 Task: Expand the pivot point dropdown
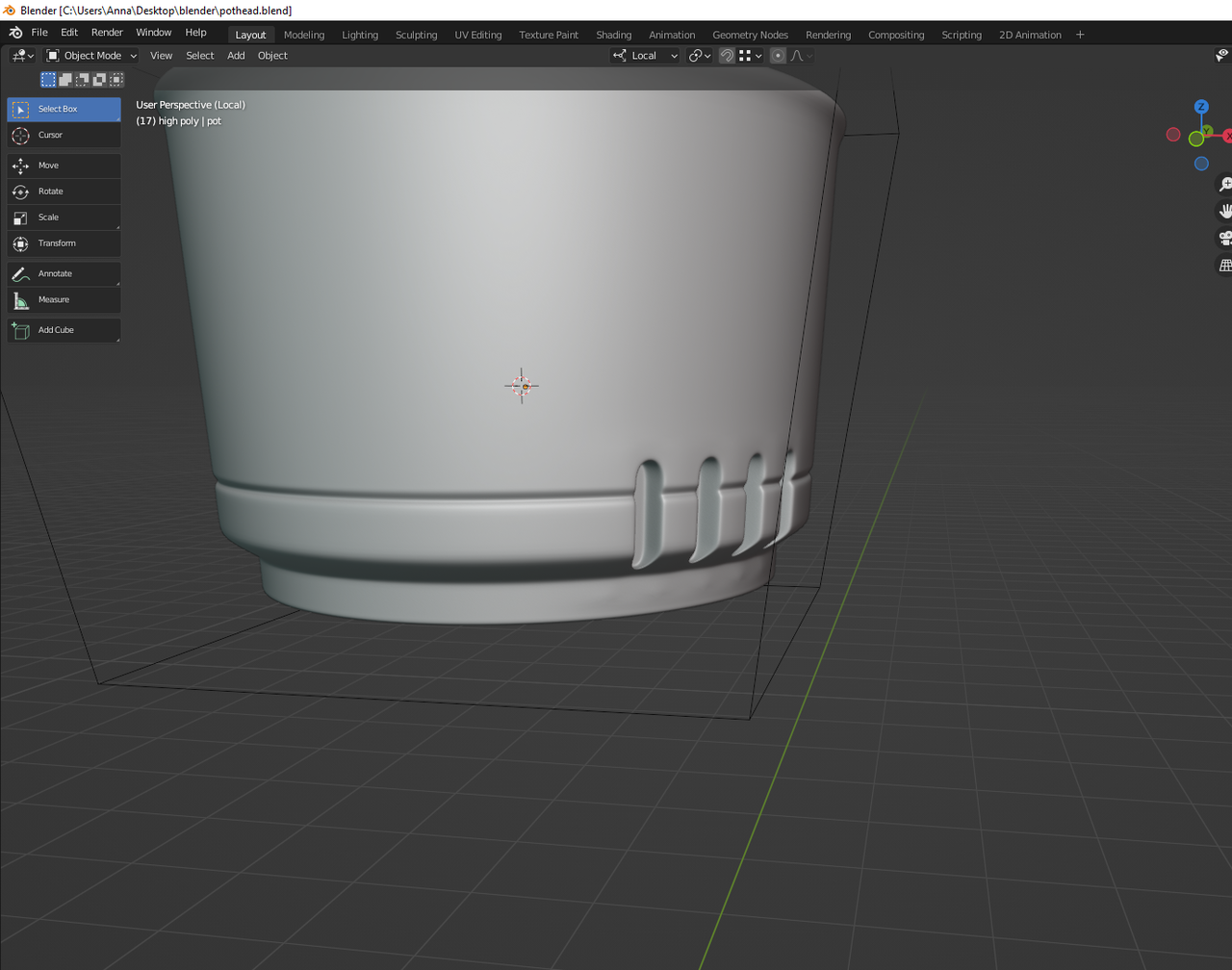[700, 56]
